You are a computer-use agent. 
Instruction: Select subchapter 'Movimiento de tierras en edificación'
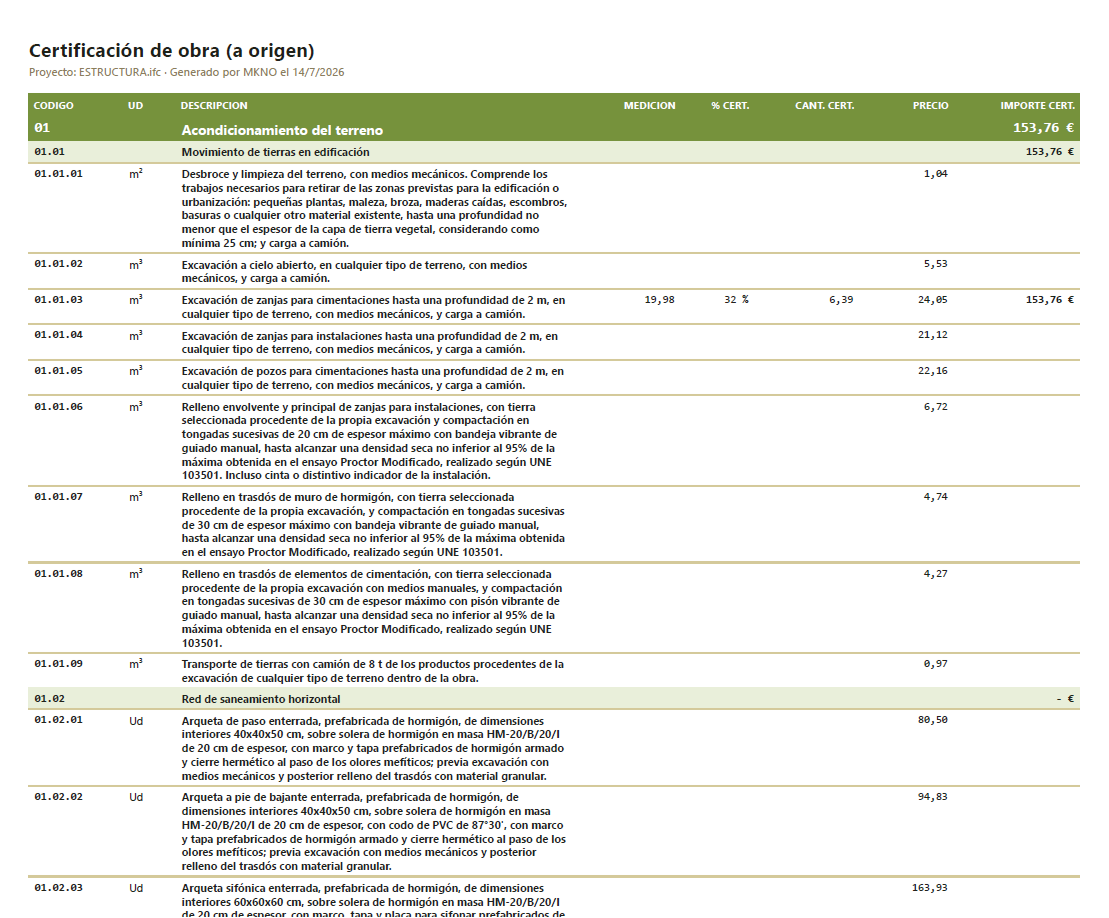pos(275,152)
